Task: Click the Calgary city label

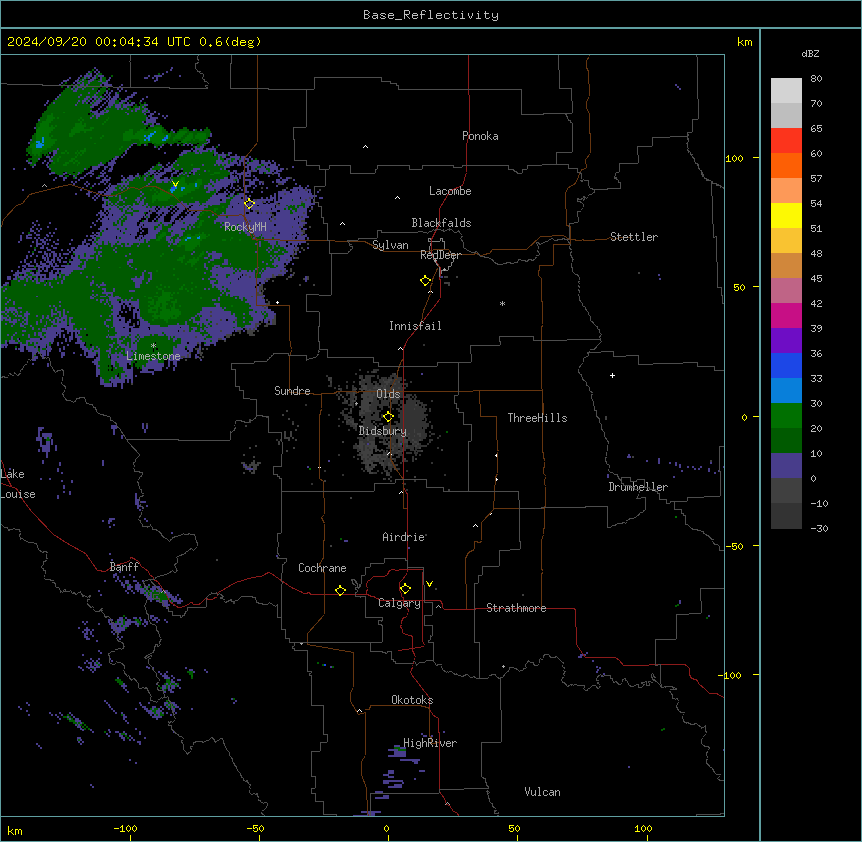Action: click(x=399, y=603)
